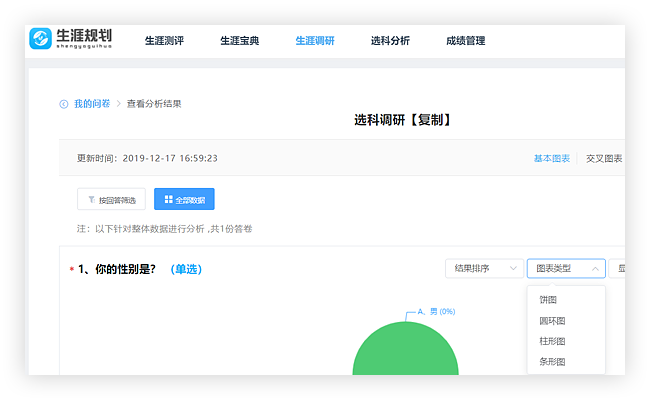Click the grid icon on 全部数据
Image resolution: width=650 pixels, height=400 pixels.
pos(168,200)
